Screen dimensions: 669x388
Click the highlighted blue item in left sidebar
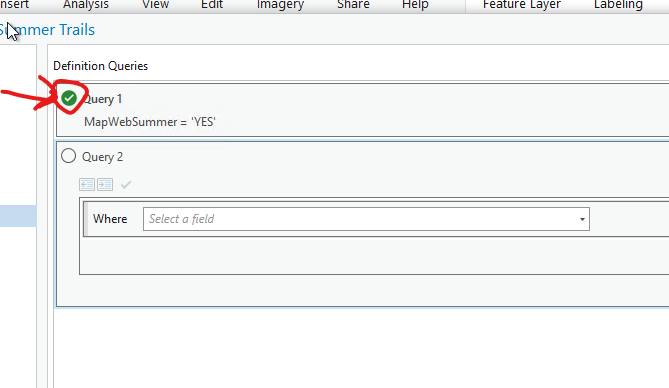18,216
